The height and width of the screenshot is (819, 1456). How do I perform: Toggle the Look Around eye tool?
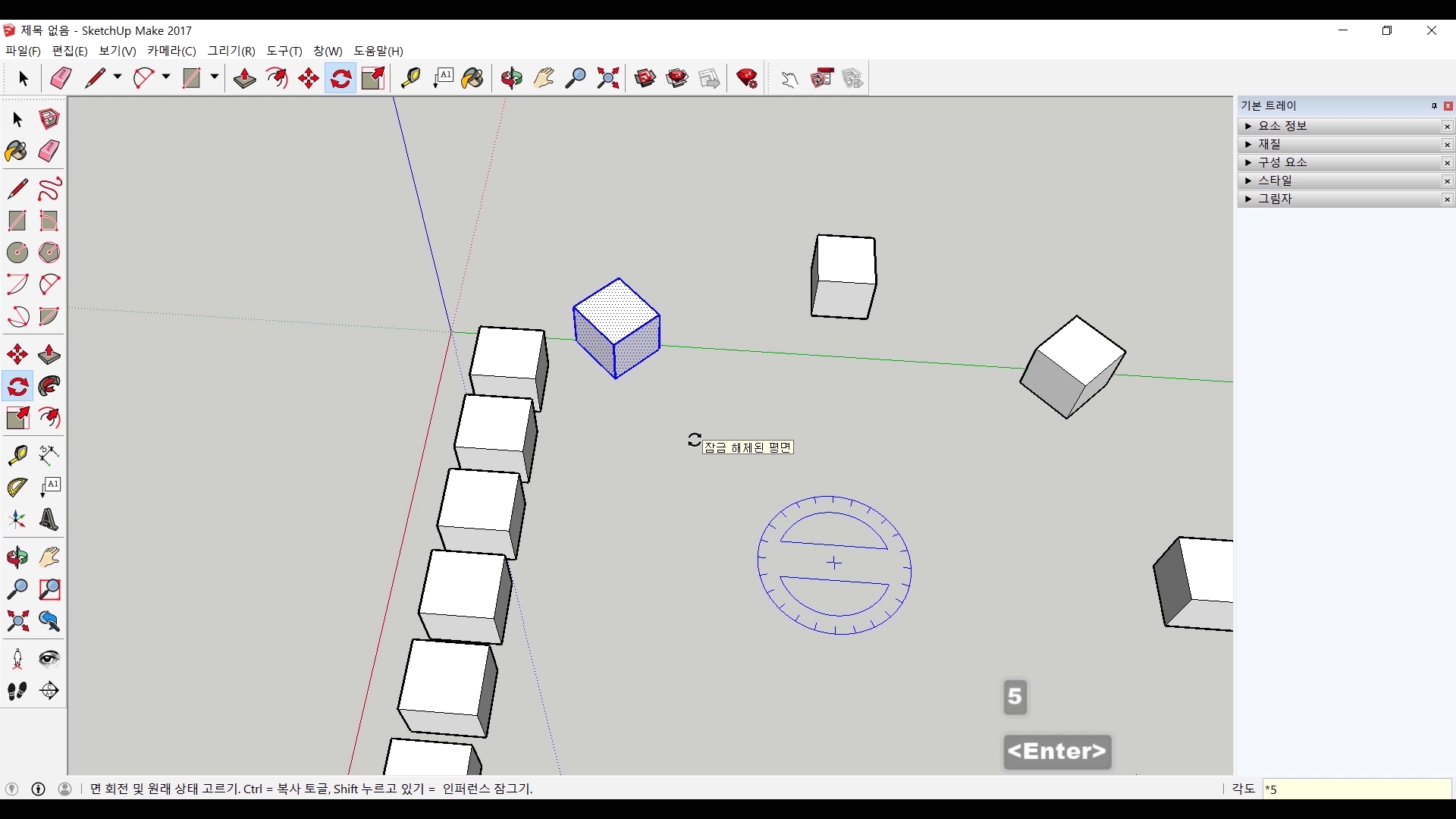[49, 658]
